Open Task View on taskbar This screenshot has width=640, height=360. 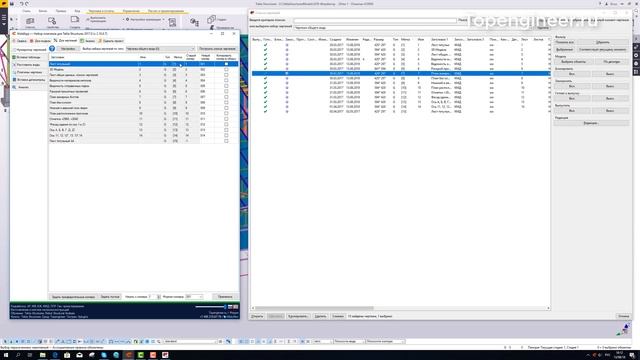[x=30, y=355]
